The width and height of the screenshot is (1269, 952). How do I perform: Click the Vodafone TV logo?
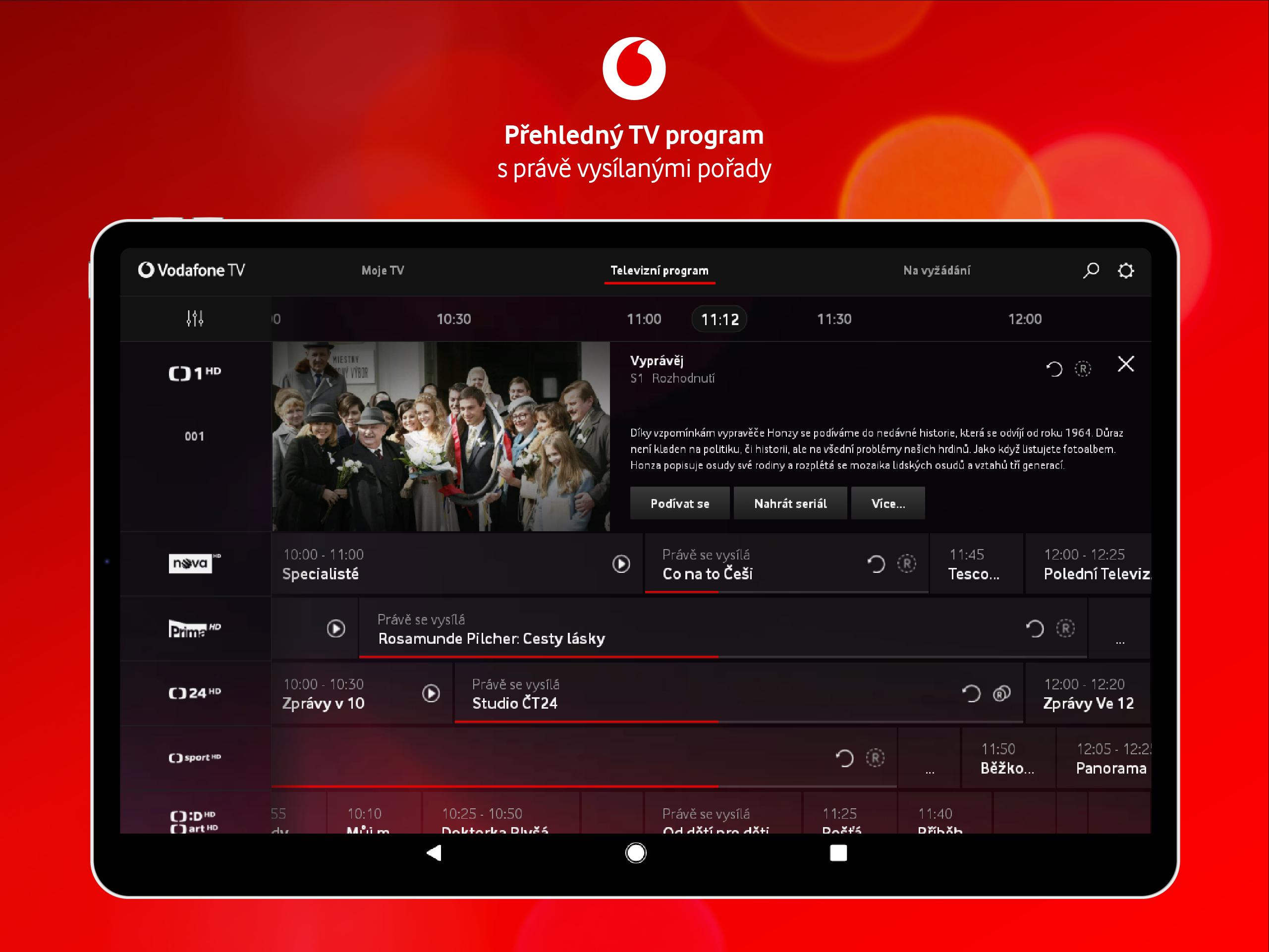[192, 270]
